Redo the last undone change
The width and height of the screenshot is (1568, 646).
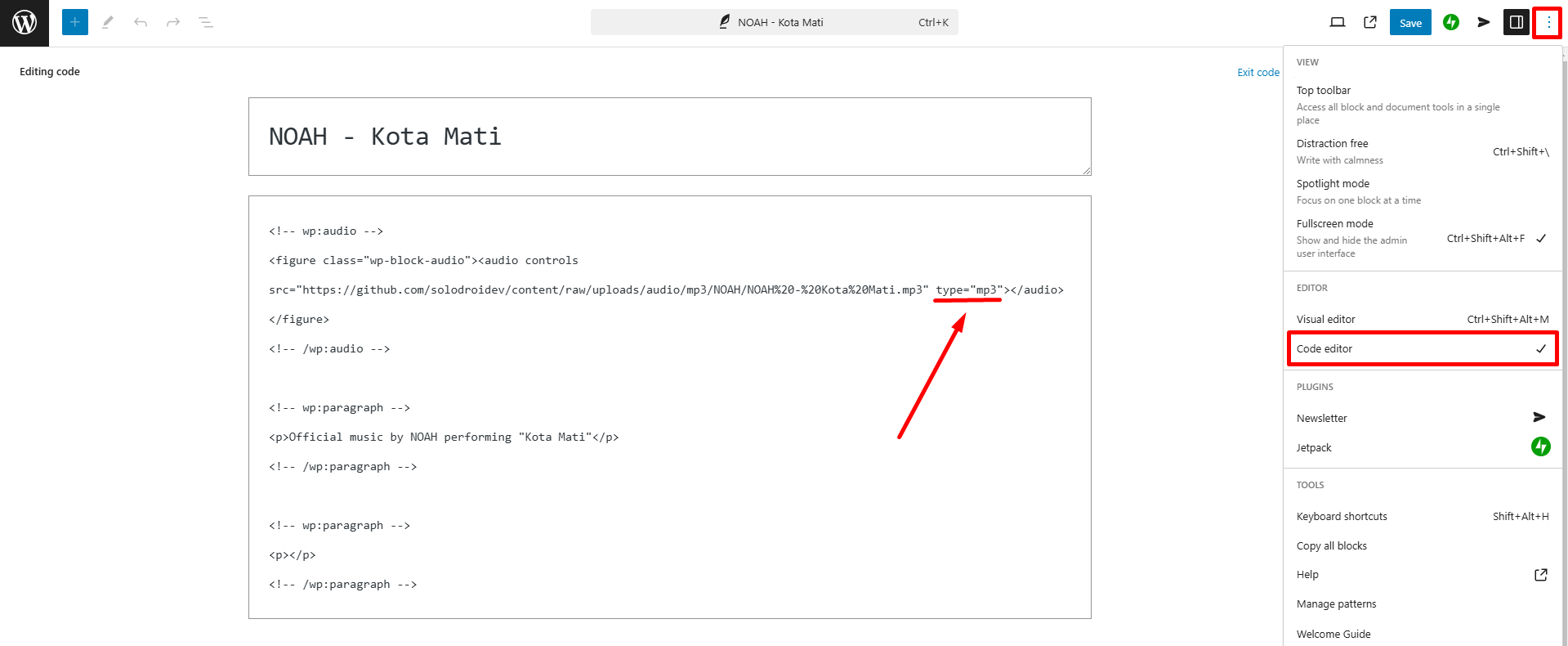click(173, 22)
